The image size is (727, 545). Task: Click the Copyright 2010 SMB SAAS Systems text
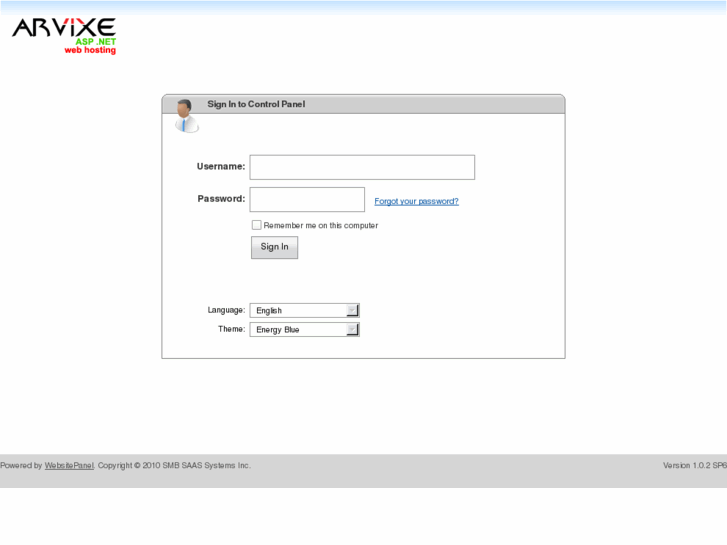pyautogui.click(x=174, y=465)
